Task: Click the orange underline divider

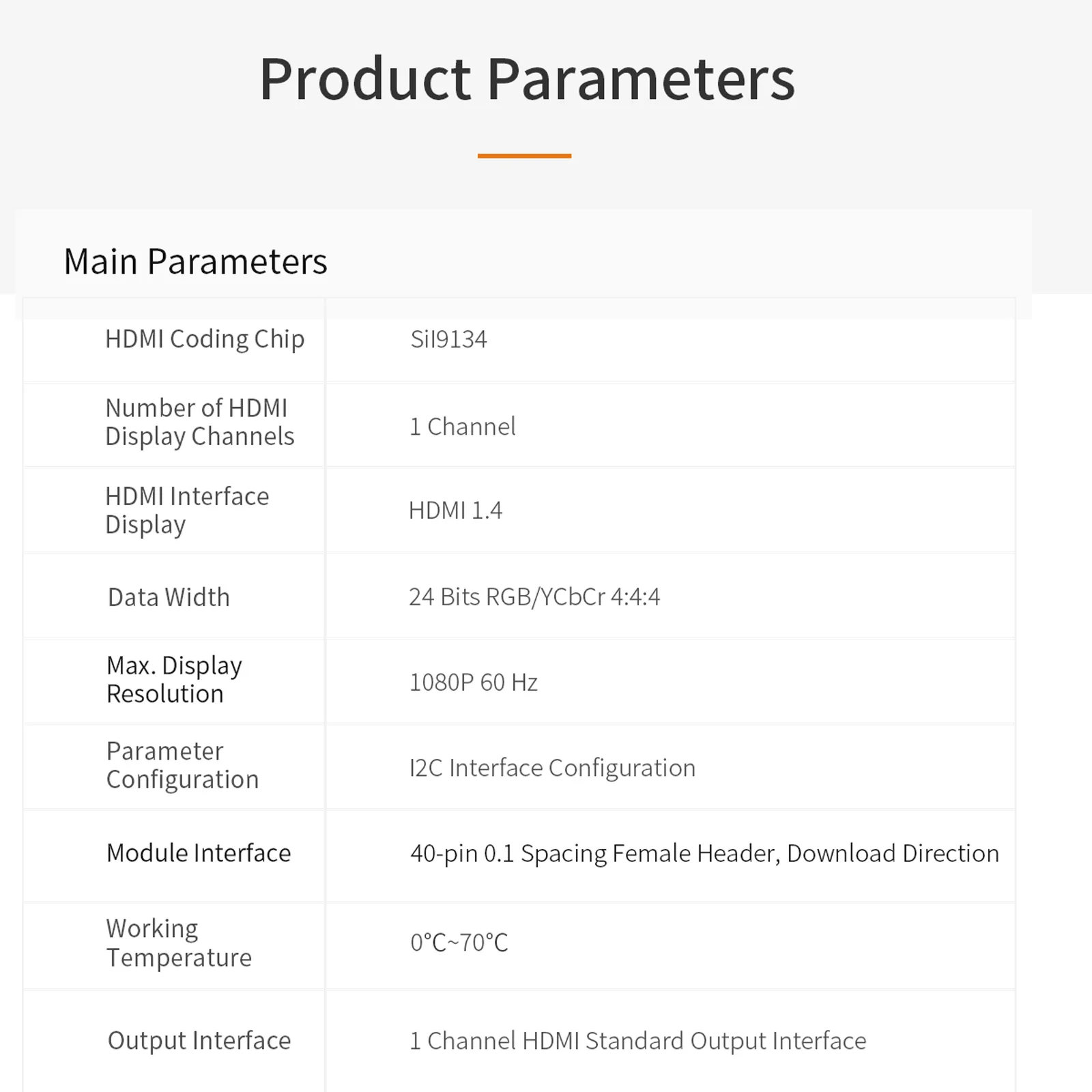Action: [524, 156]
